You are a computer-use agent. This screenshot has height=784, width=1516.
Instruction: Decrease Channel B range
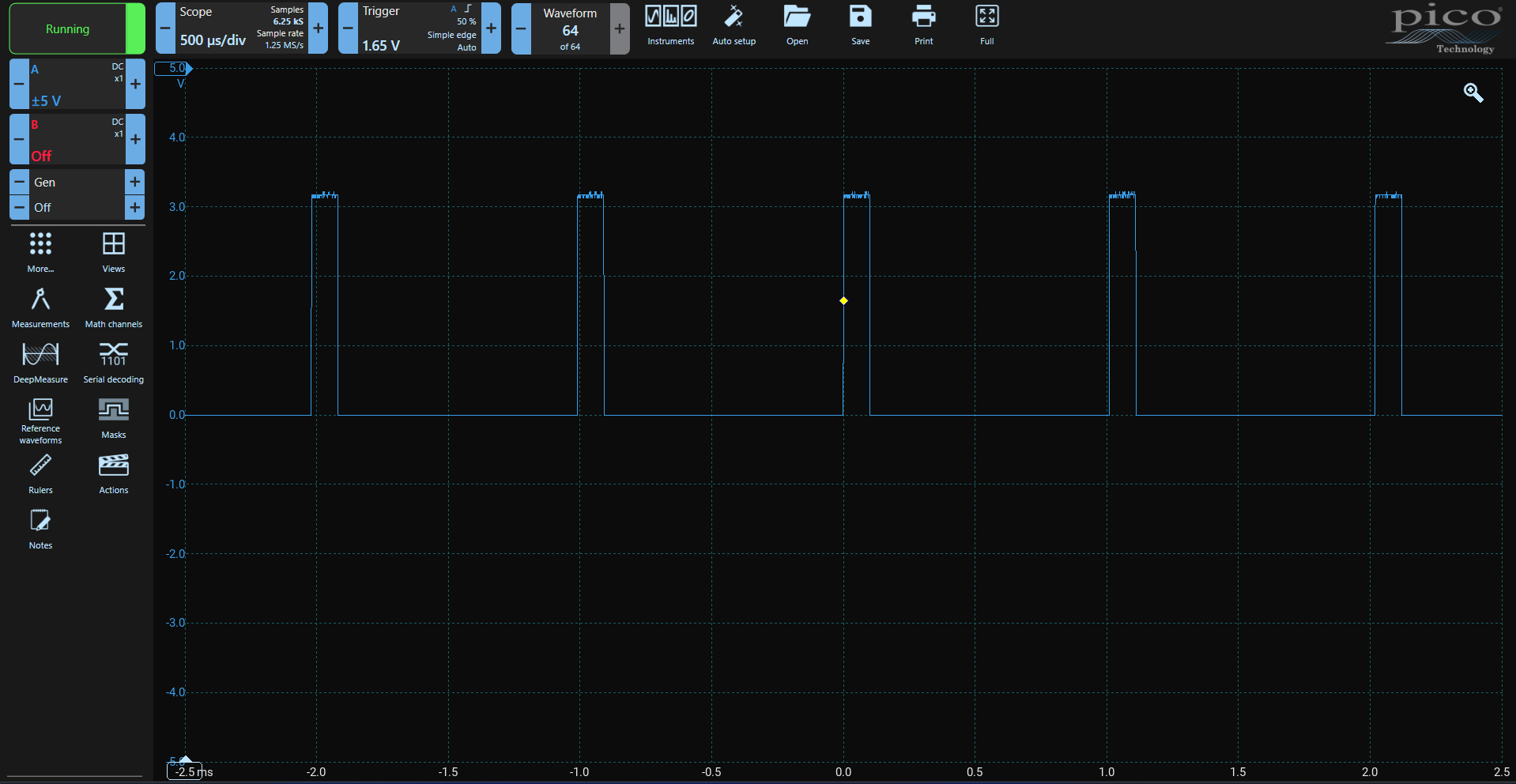point(19,139)
